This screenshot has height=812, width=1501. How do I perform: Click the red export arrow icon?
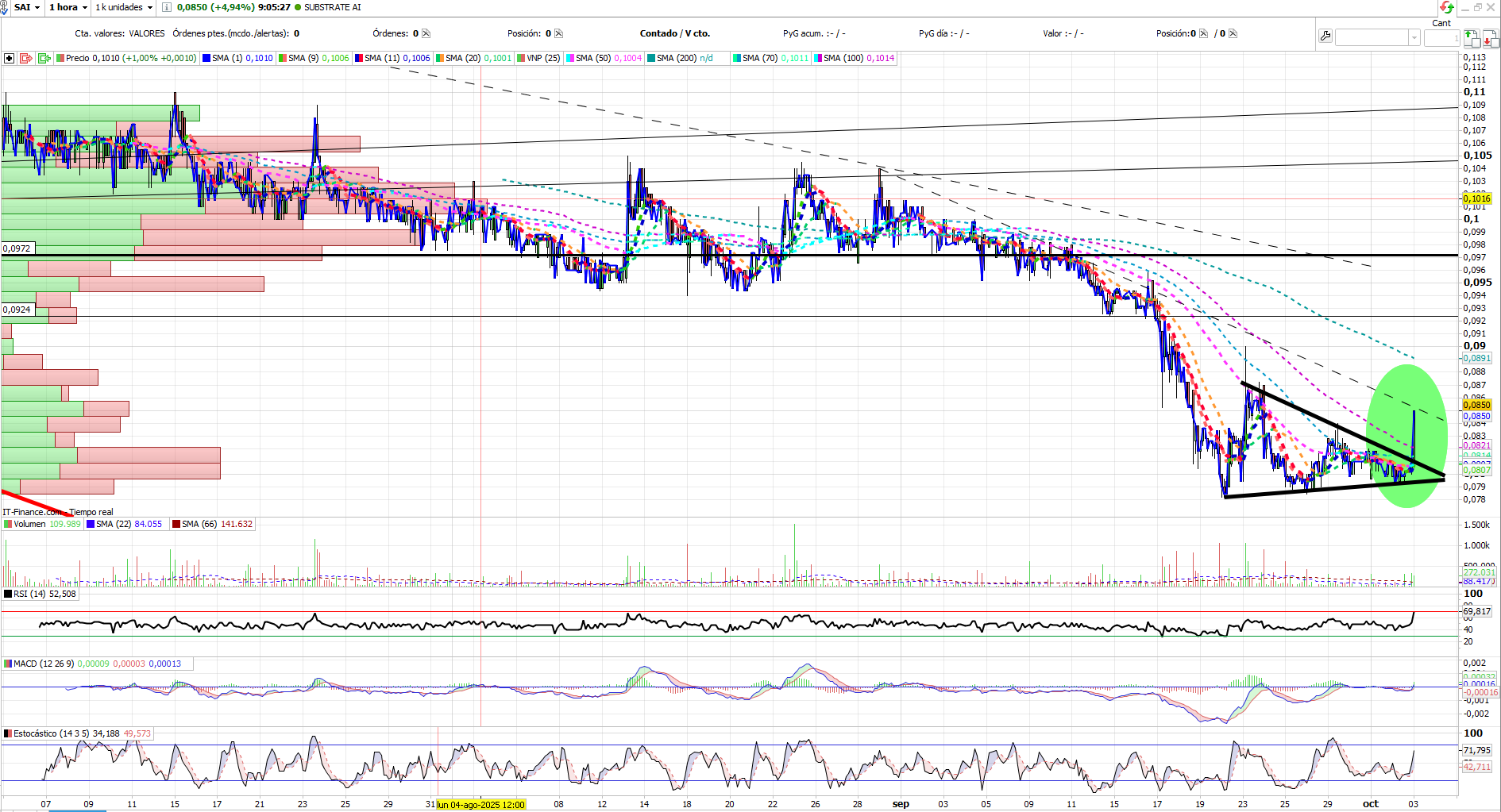pos(26,58)
